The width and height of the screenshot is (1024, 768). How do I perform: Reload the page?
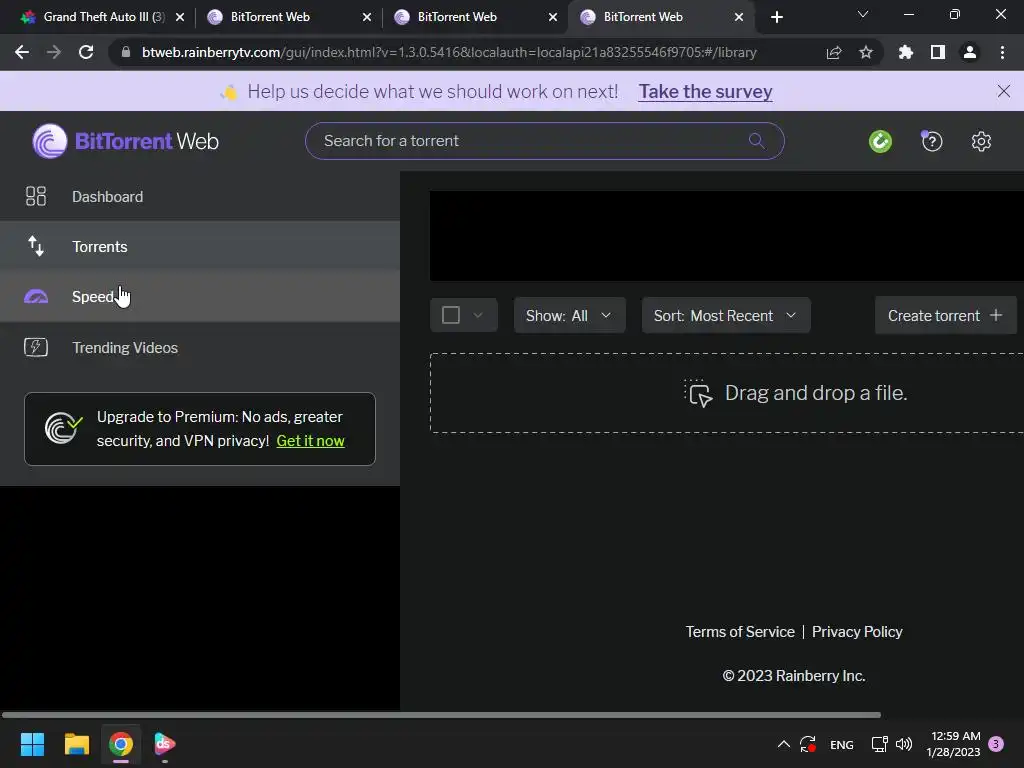(x=86, y=52)
